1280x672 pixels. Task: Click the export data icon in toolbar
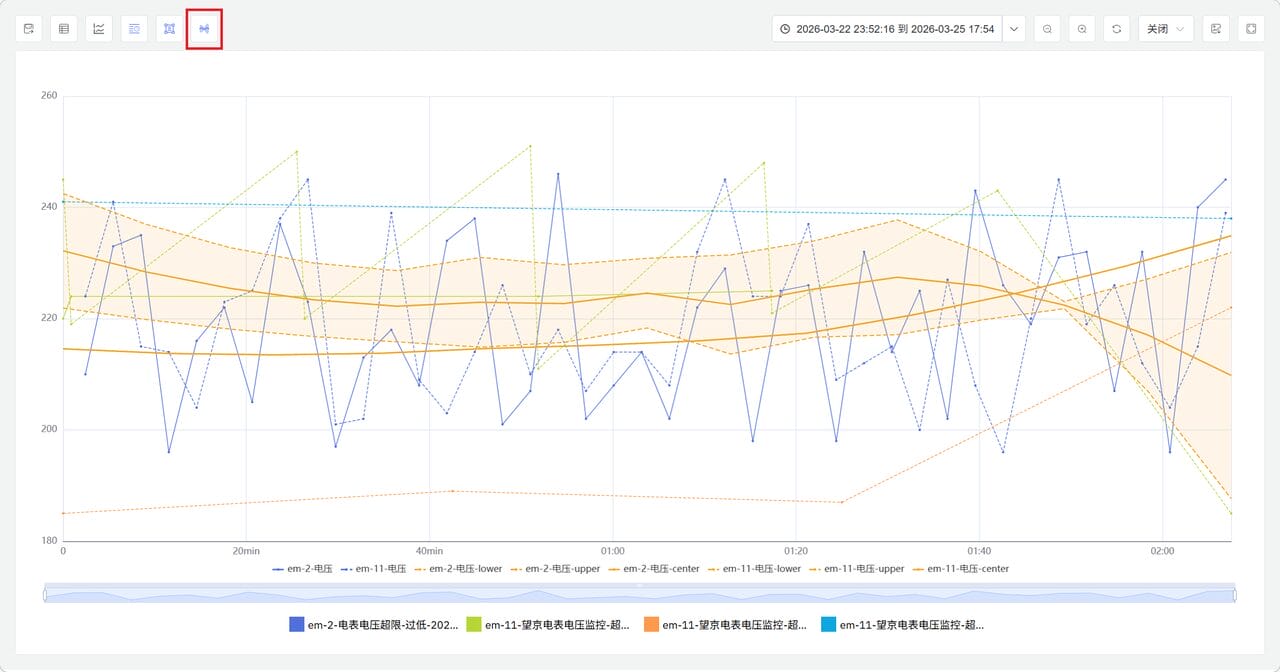[x=29, y=29]
